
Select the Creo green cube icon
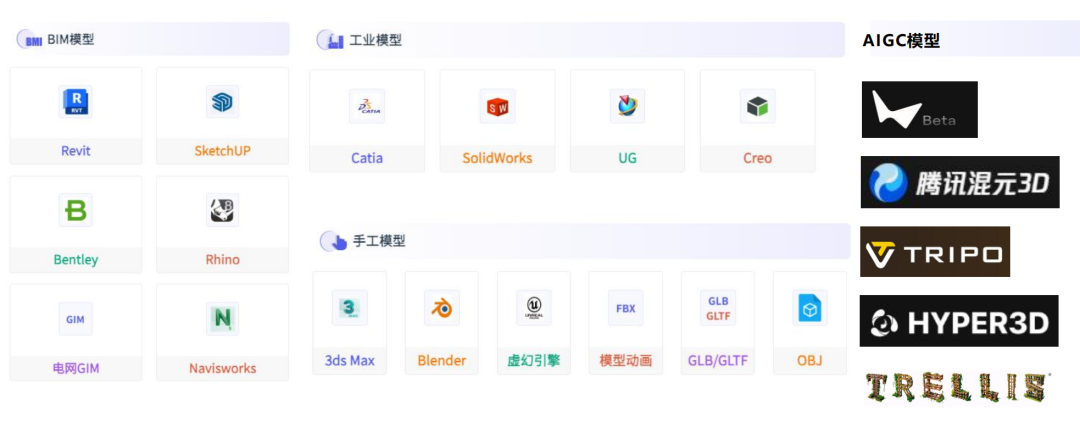click(758, 106)
